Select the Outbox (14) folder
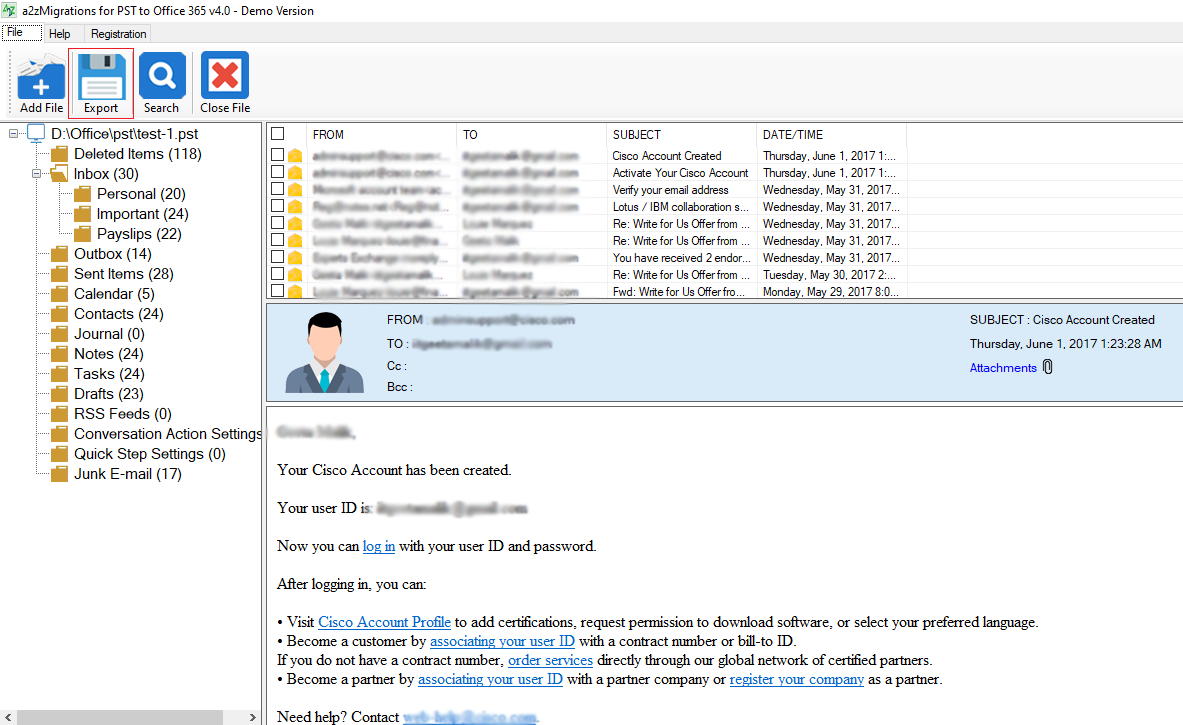Viewport: 1183px width, 725px height. [112, 254]
